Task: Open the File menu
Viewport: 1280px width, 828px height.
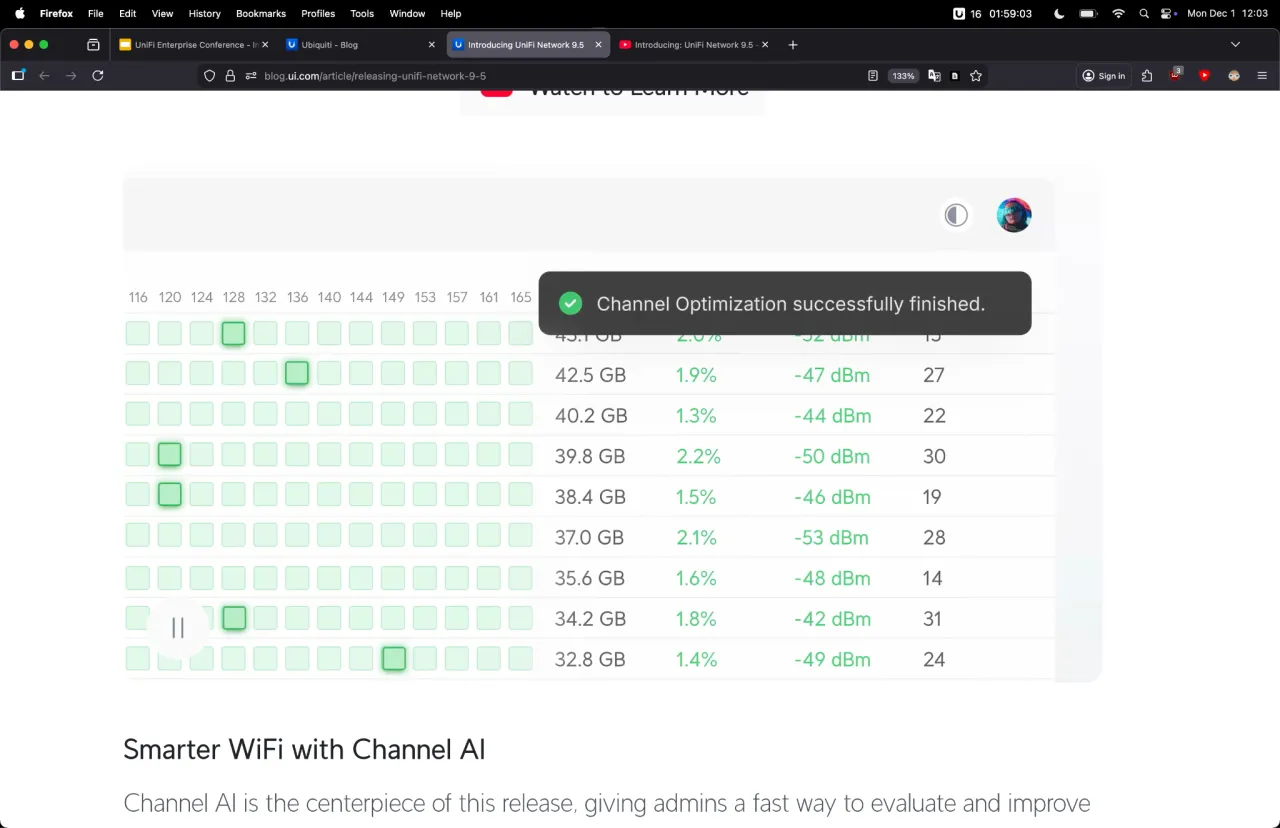Action: (95, 13)
